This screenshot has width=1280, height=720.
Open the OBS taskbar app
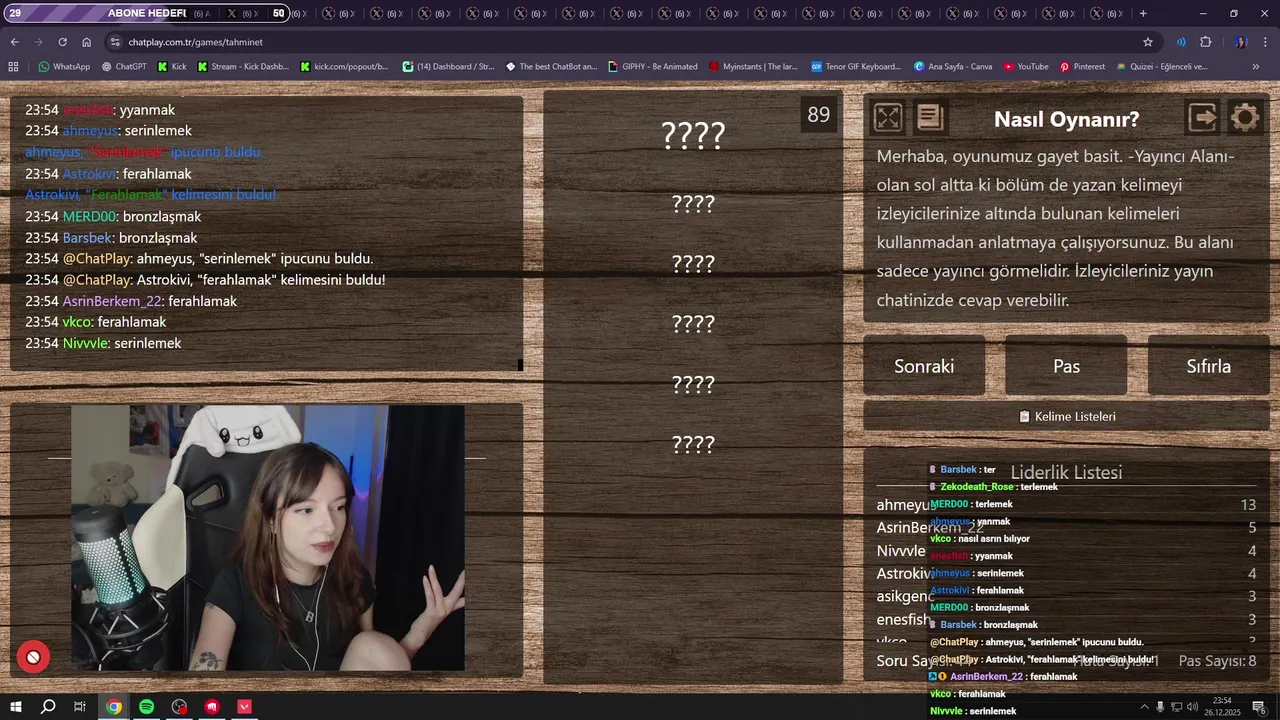pyautogui.click(x=179, y=707)
